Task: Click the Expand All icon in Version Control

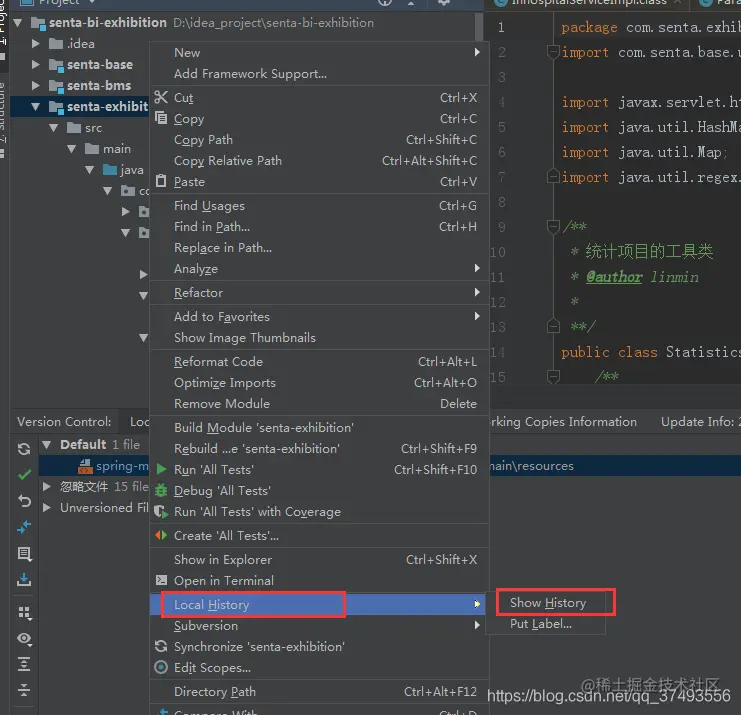Action: coord(24,664)
